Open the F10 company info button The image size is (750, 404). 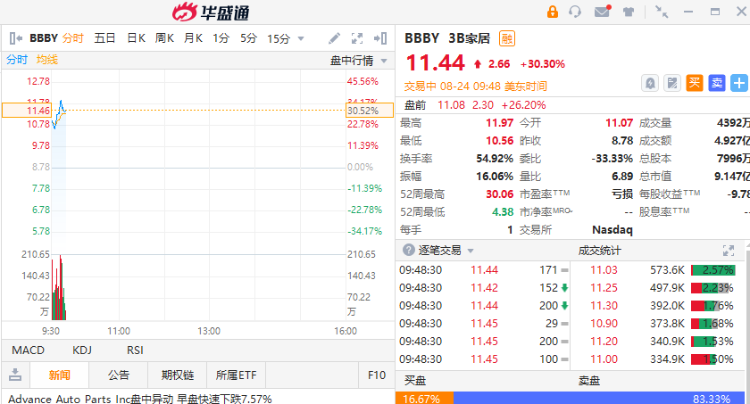click(376, 375)
